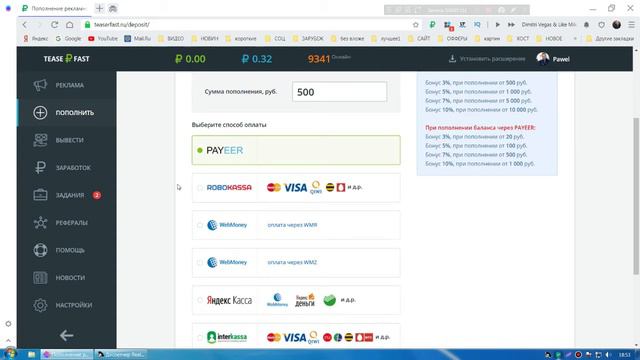
Task: Open the YouTube bookmark
Action: [x=103, y=38]
